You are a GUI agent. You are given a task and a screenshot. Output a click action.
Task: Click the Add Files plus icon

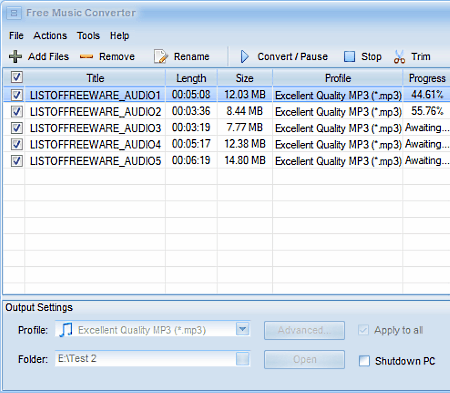[15, 57]
